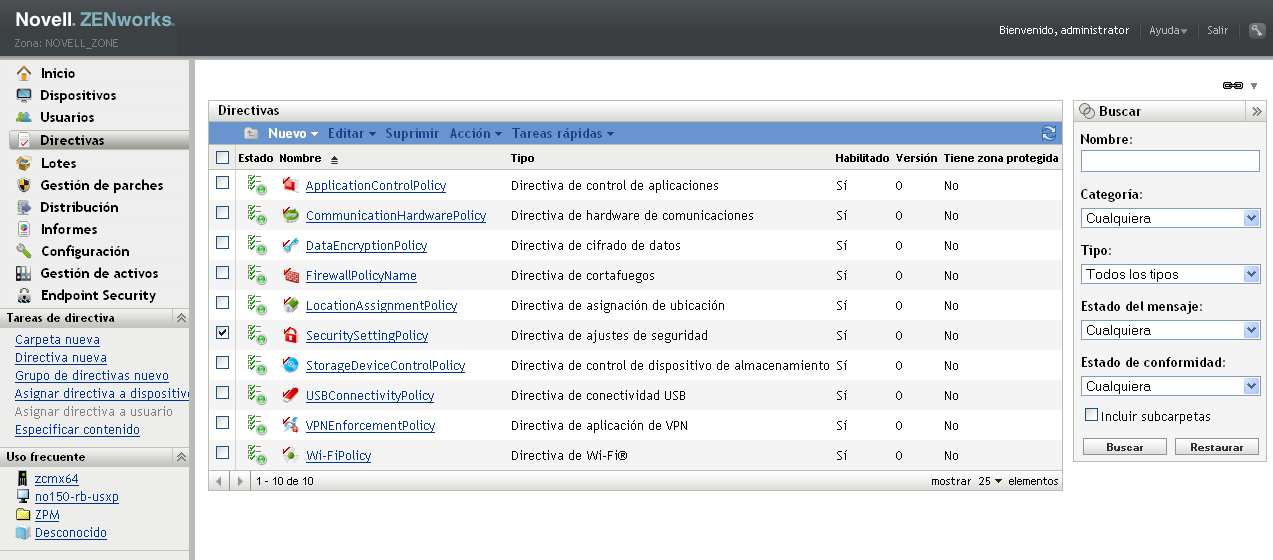Open the Gestión de activos icon

pyautogui.click(x=24, y=273)
